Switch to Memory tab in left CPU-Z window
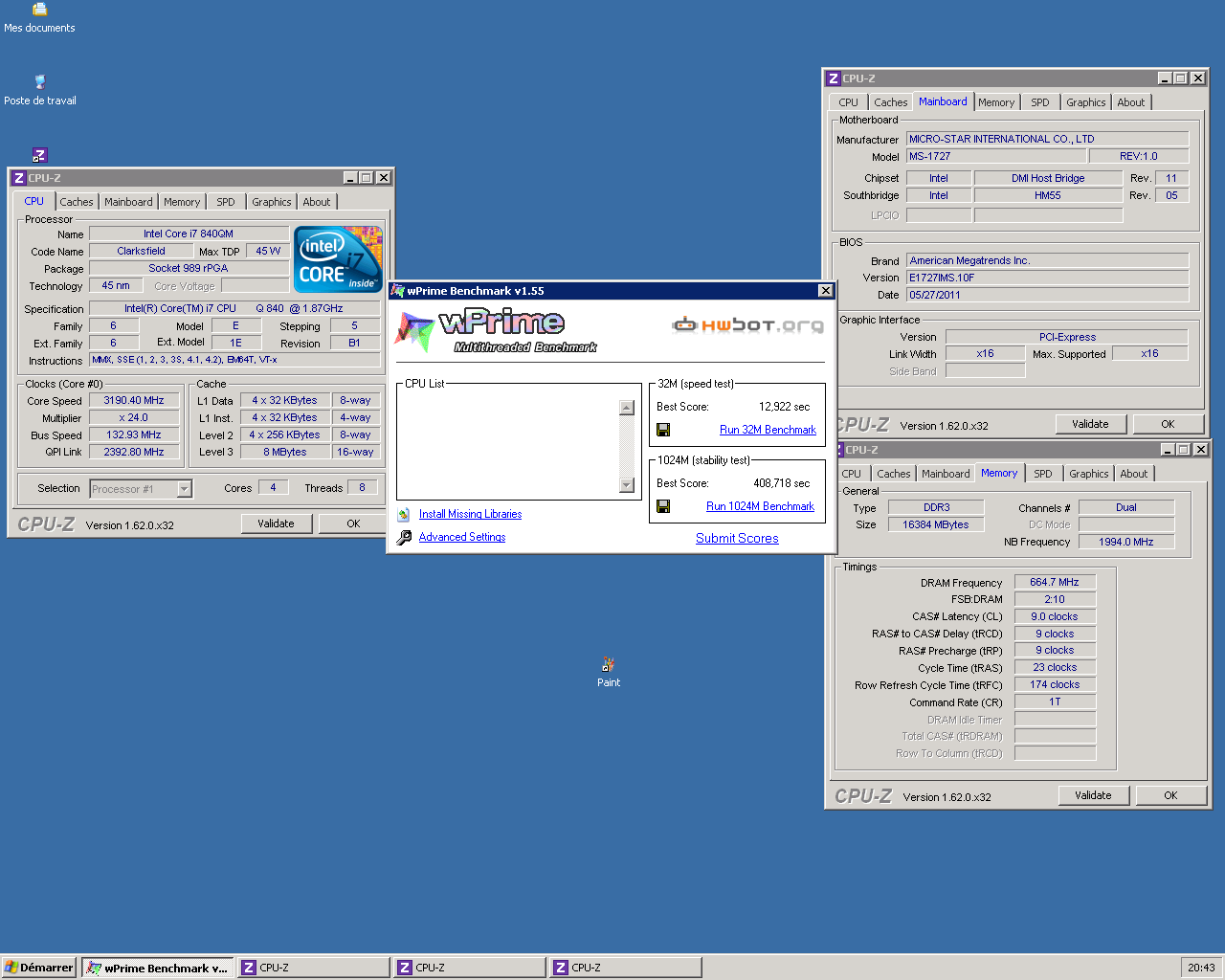 [182, 202]
